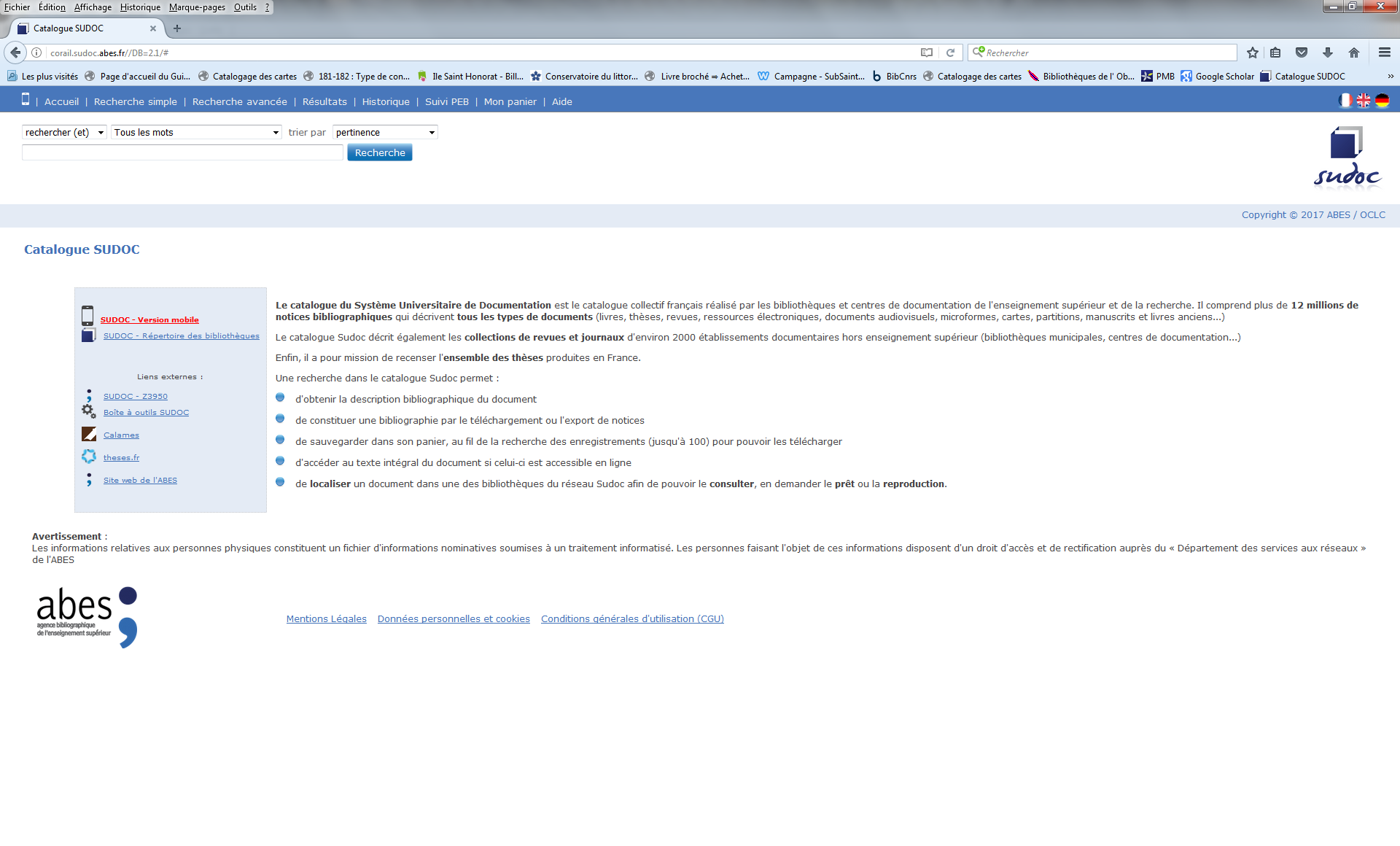This screenshot has height=846, width=1400.
Task: Switch to English via the UK flag
Action: click(1363, 101)
